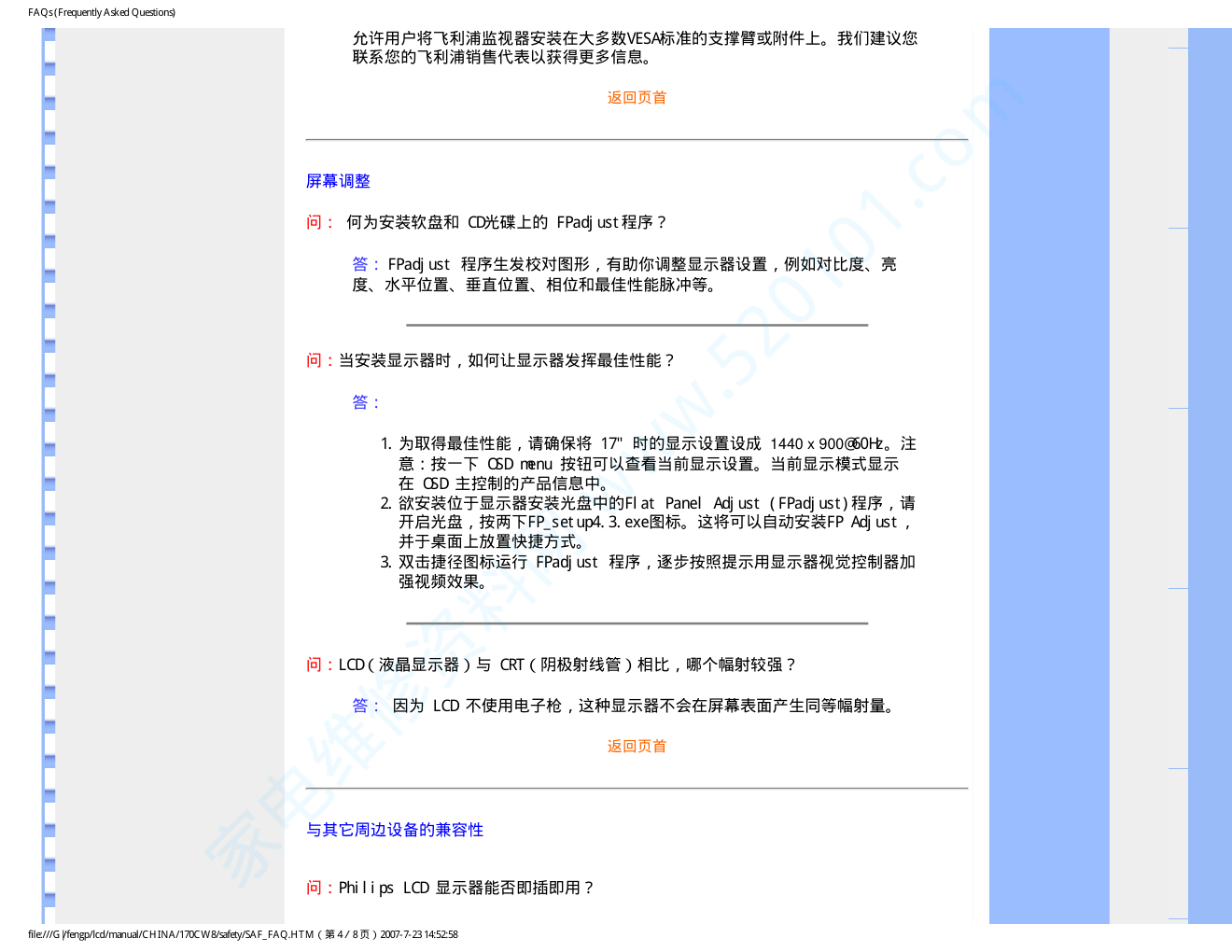Click the spiral binding graphic on the left edge
Screen dimensions: 1232x952
[49, 467]
